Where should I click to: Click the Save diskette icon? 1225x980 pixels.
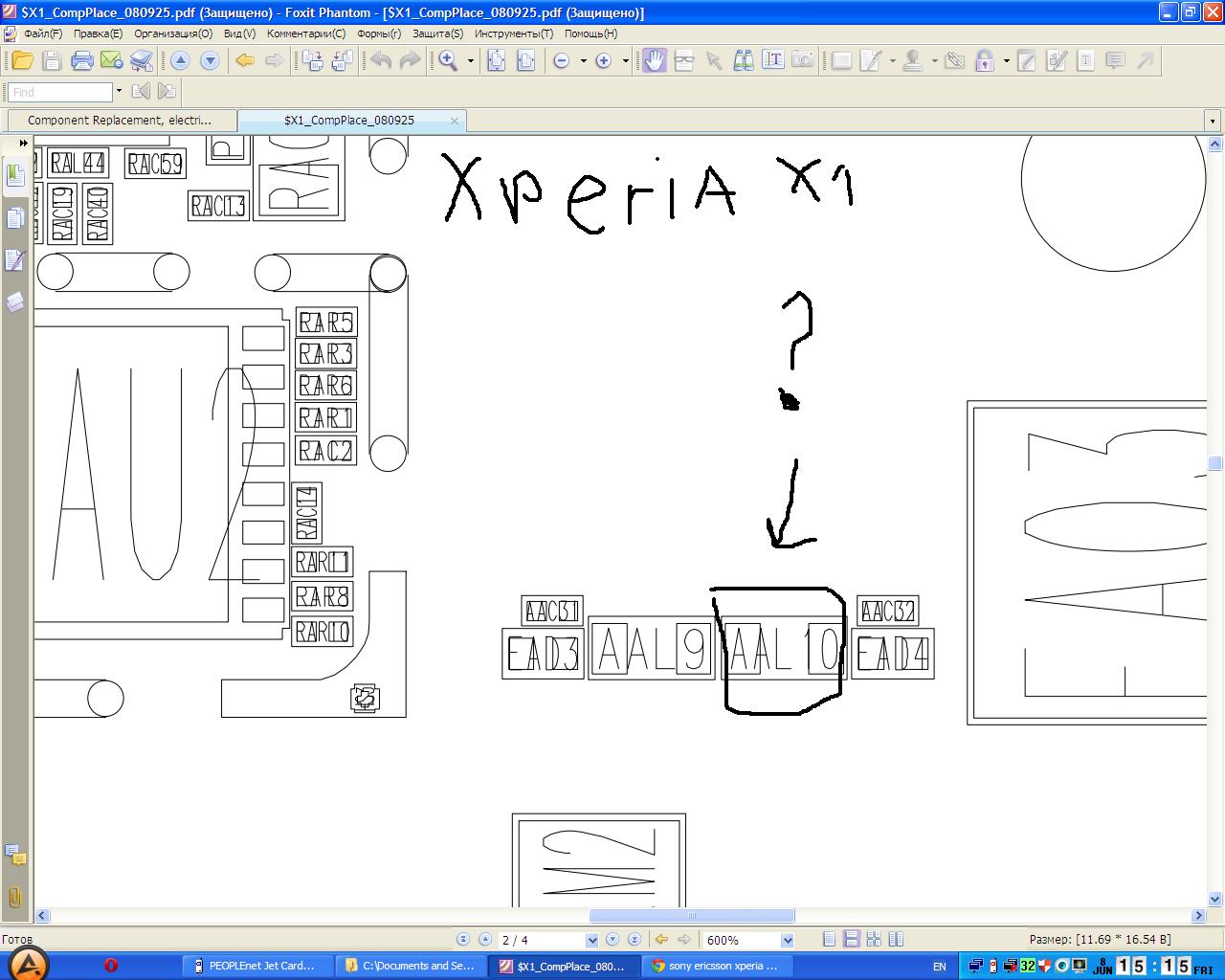point(53,60)
